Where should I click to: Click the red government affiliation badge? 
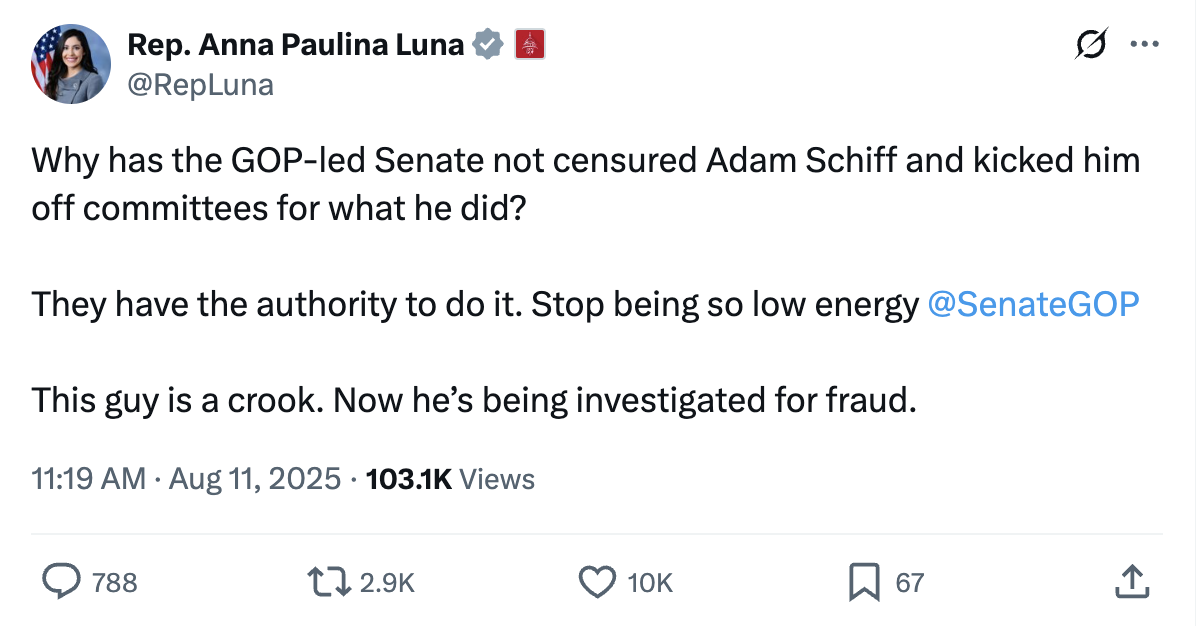pos(529,45)
